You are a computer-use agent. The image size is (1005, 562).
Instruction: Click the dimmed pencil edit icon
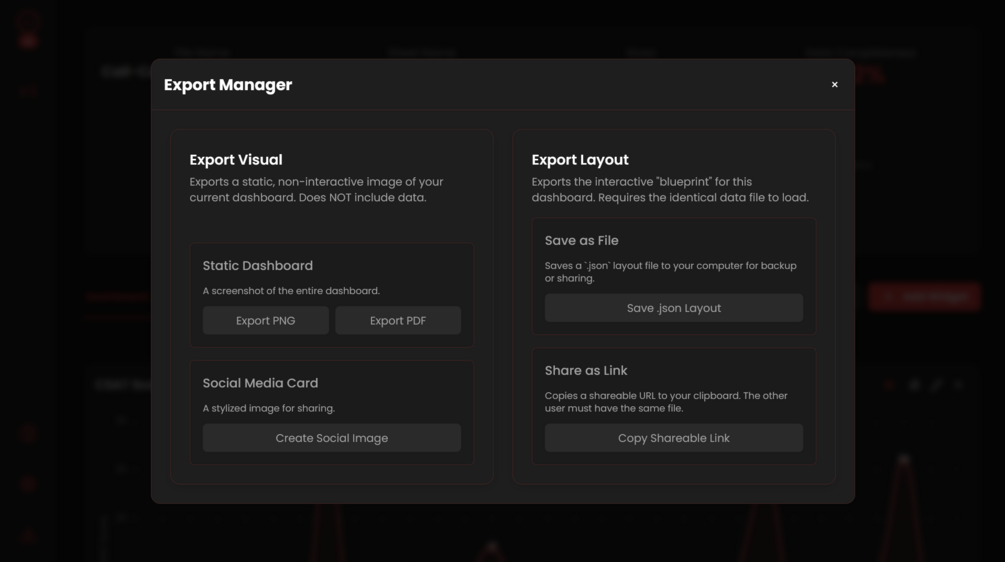pos(937,384)
